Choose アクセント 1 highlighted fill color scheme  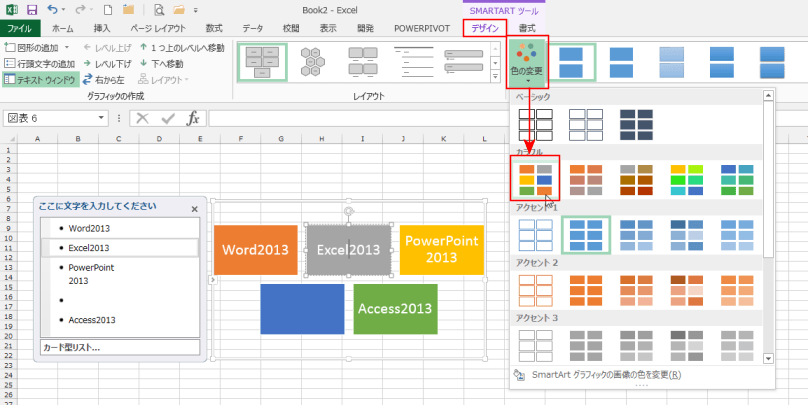tap(586, 235)
